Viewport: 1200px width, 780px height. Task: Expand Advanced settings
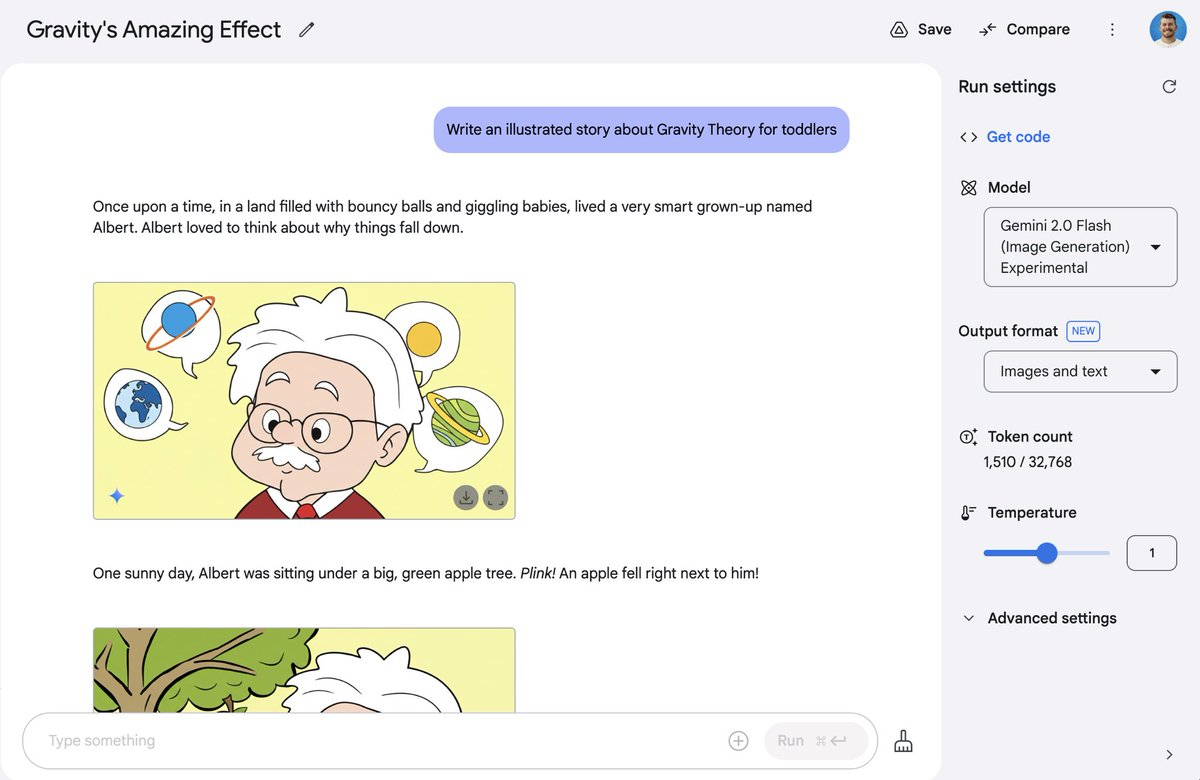click(x=1039, y=618)
